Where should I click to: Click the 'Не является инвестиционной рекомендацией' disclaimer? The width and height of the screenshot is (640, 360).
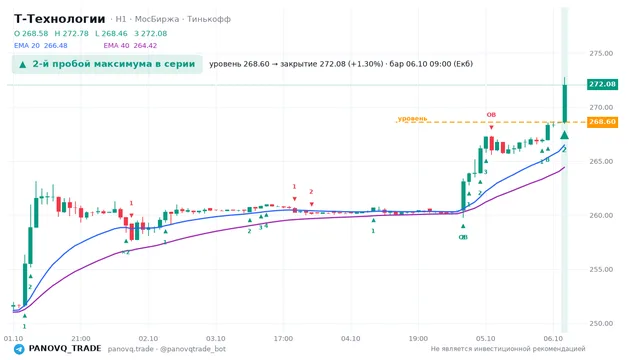(x=508, y=349)
